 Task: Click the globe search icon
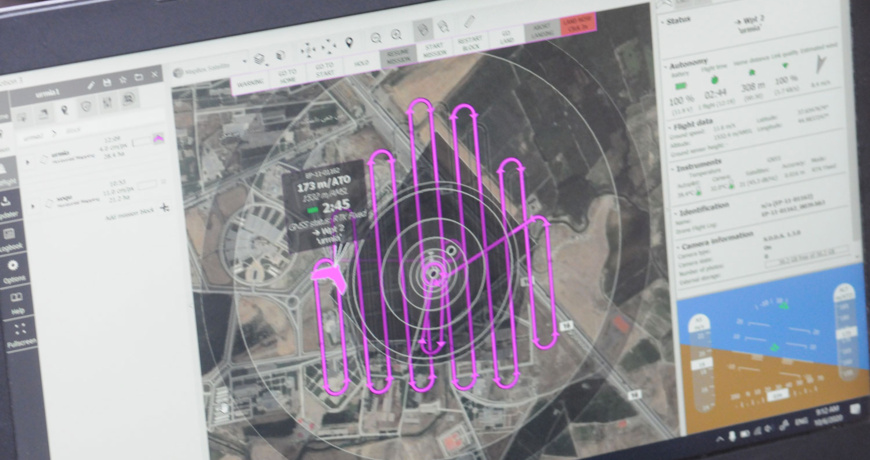click(x=443, y=26)
